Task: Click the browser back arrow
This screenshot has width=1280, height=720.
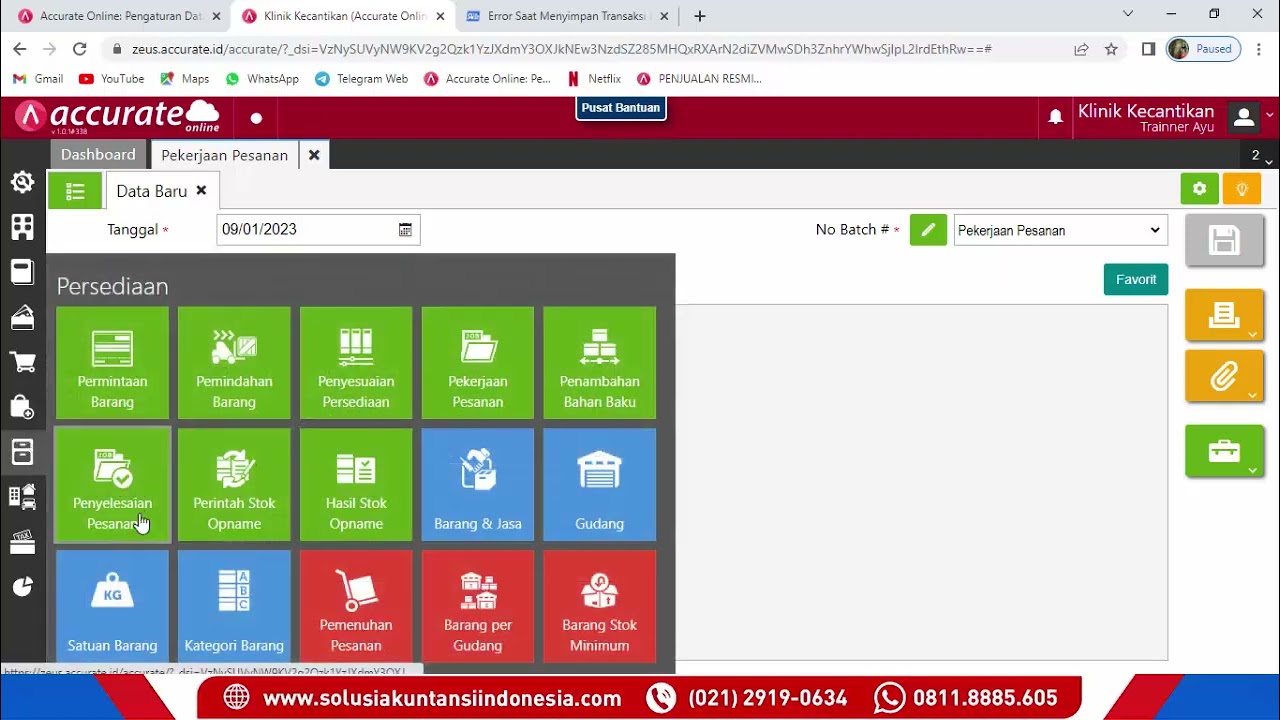Action: pyautogui.click(x=20, y=49)
